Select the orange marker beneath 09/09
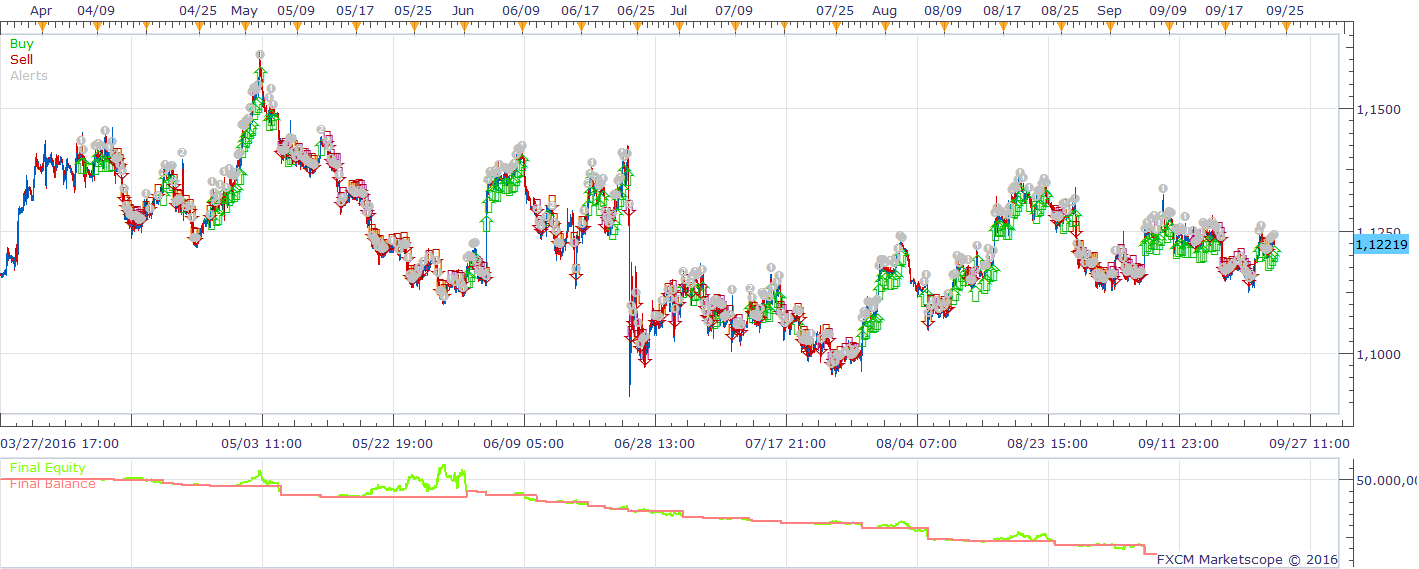This screenshot has height=569, width=1419. pyautogui.click(x=1168, y=26)
